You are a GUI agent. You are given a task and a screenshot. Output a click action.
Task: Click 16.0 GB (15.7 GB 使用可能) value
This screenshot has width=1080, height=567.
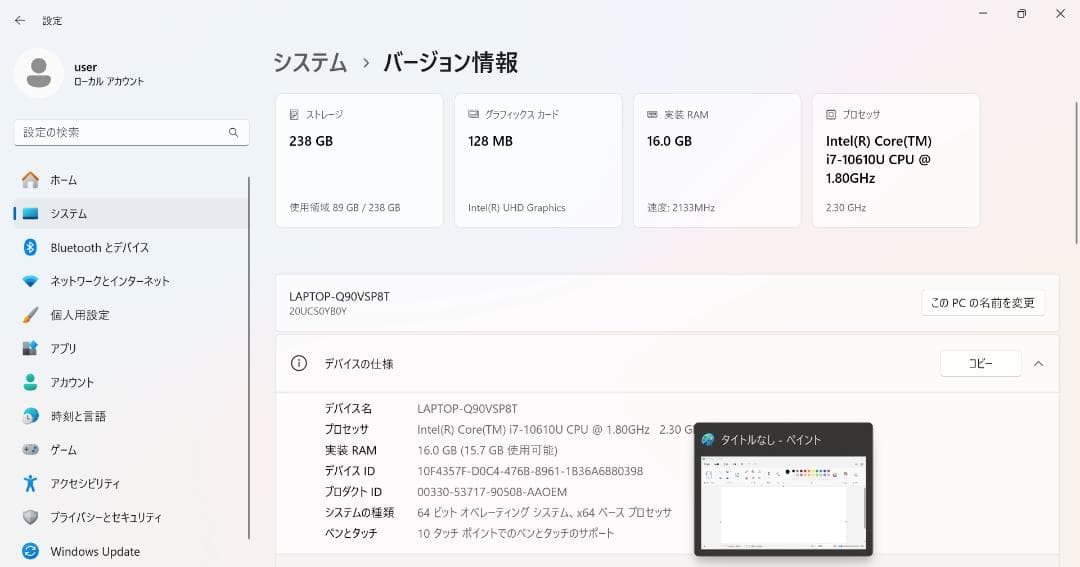click(487, 451)
